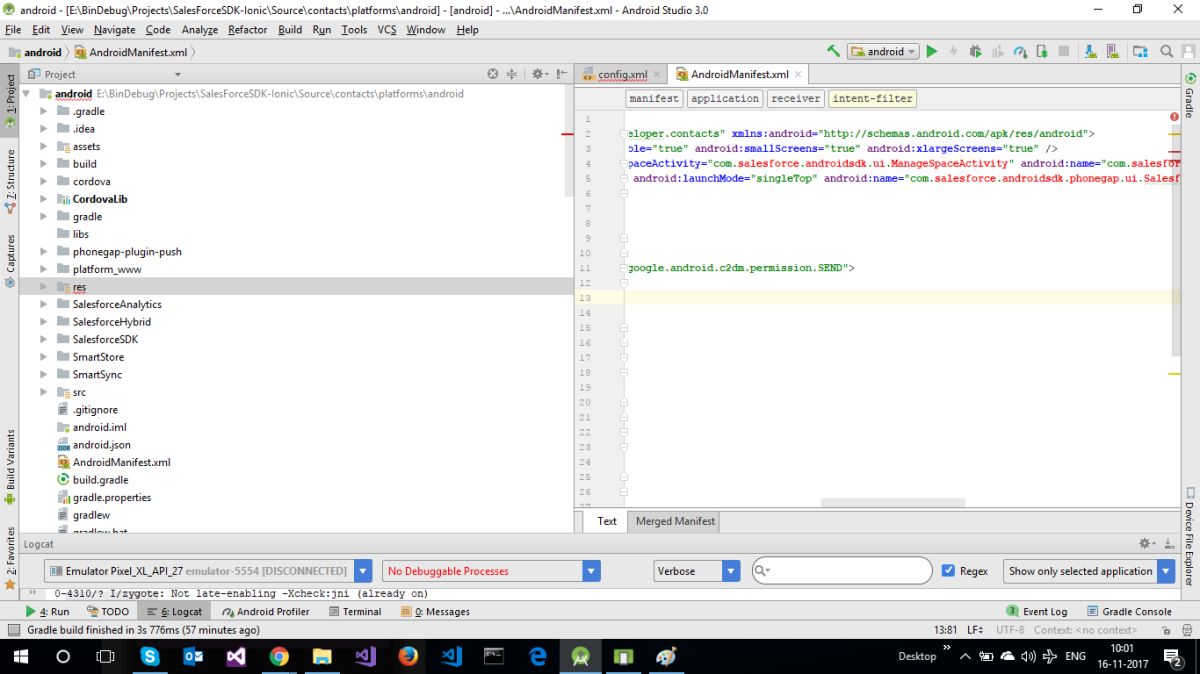1200x674 pixels.
Task: Select AndroidManifest.xml in project tree
Action: 121,462
